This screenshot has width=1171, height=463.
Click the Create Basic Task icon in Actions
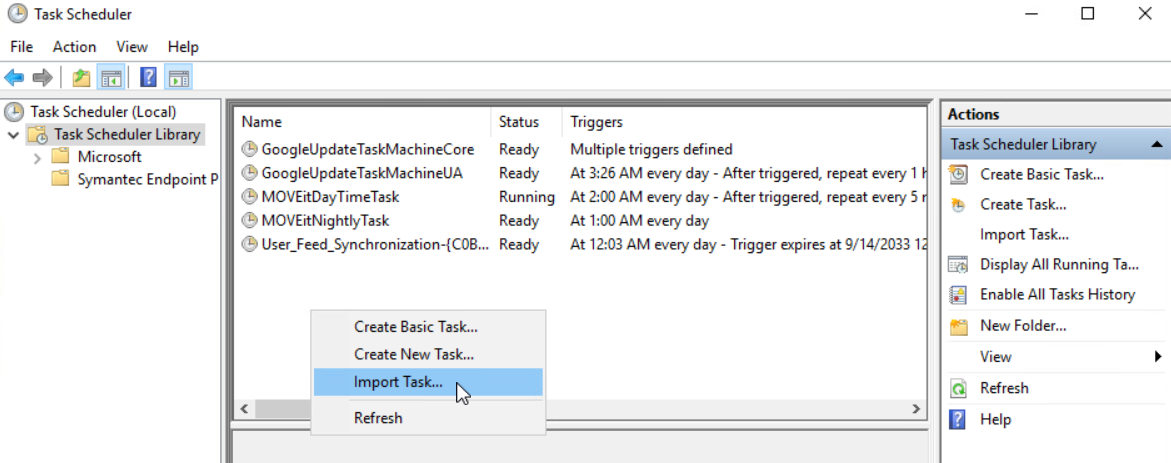[957, 175]
